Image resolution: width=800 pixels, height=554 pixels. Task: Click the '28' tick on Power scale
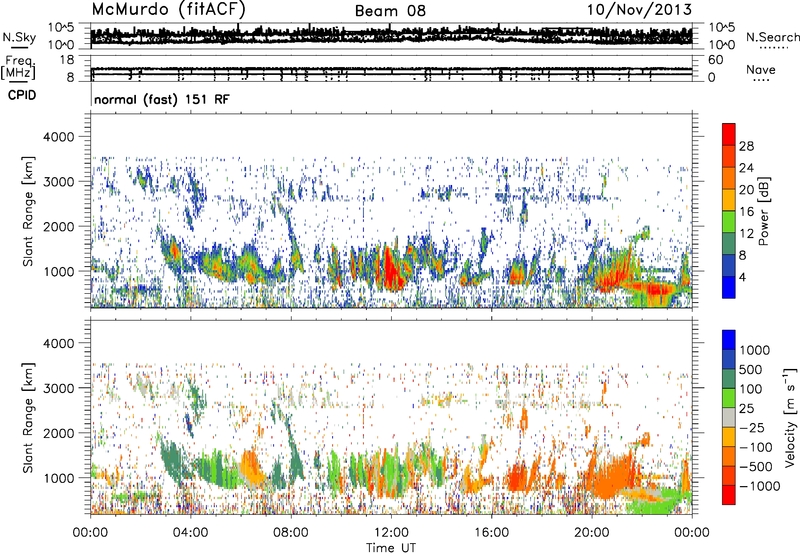(746, 146)
